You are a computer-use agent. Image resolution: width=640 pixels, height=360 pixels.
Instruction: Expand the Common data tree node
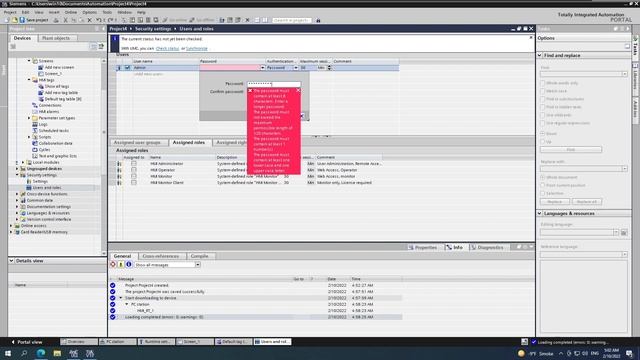17,200
